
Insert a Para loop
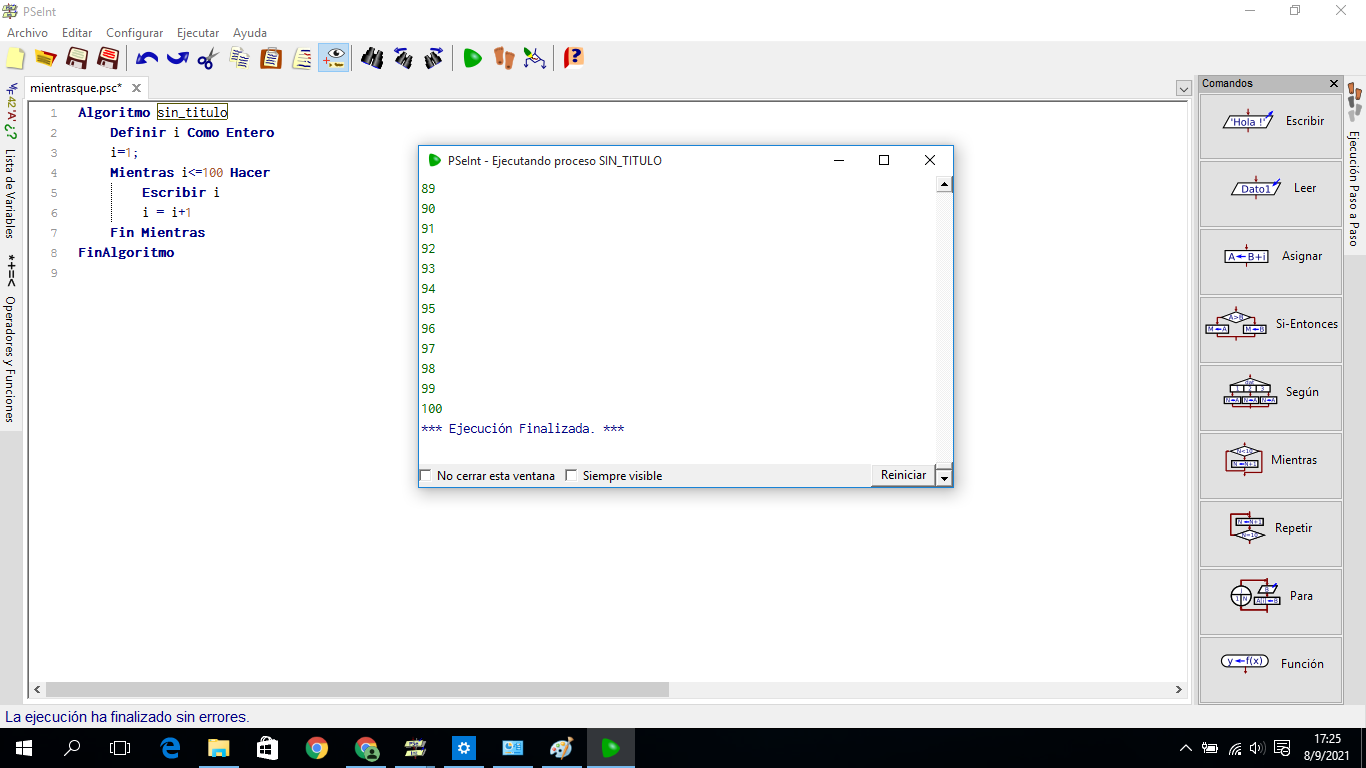[1271, 602]
